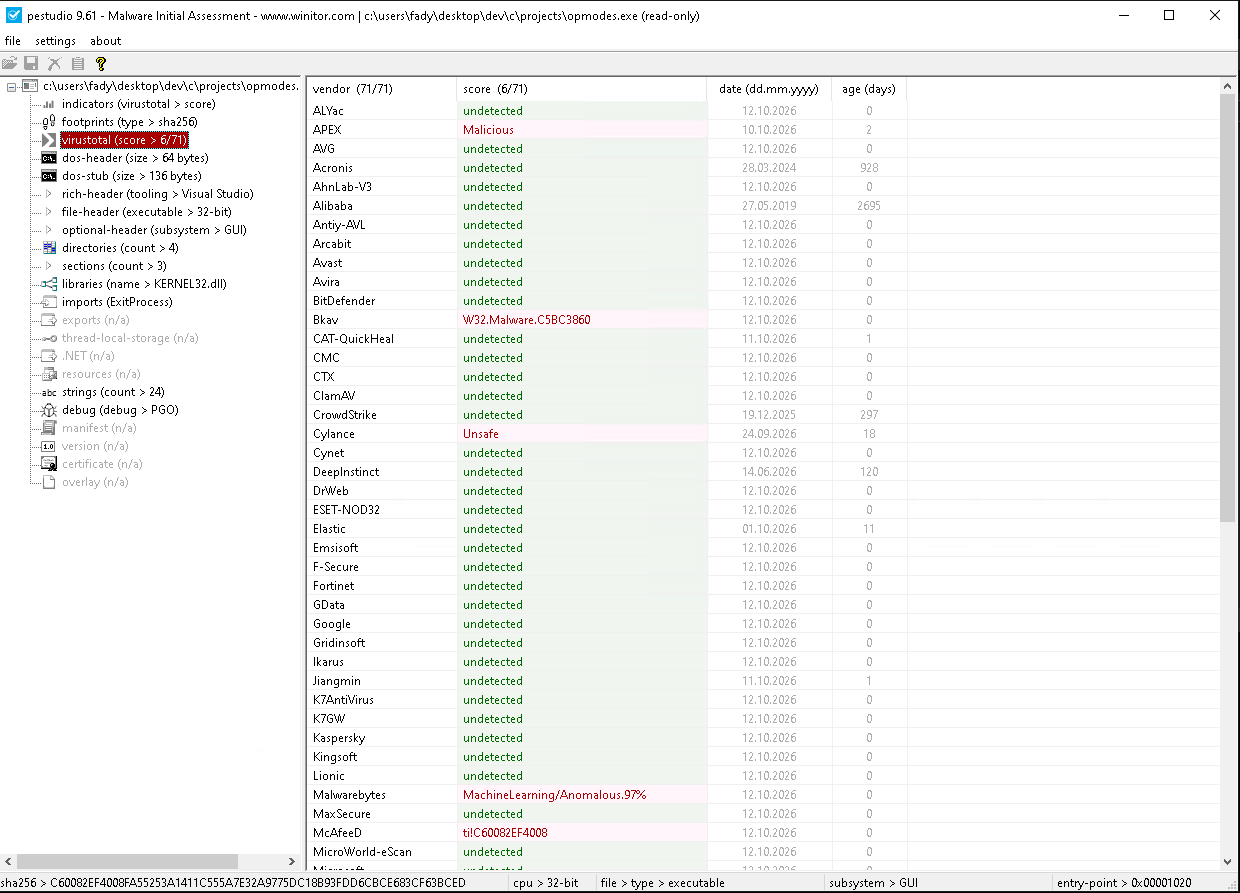Click the footprints icon in the tree
Image resolution: width=1240 pixels, height=893 pixels.
(49, 122)
